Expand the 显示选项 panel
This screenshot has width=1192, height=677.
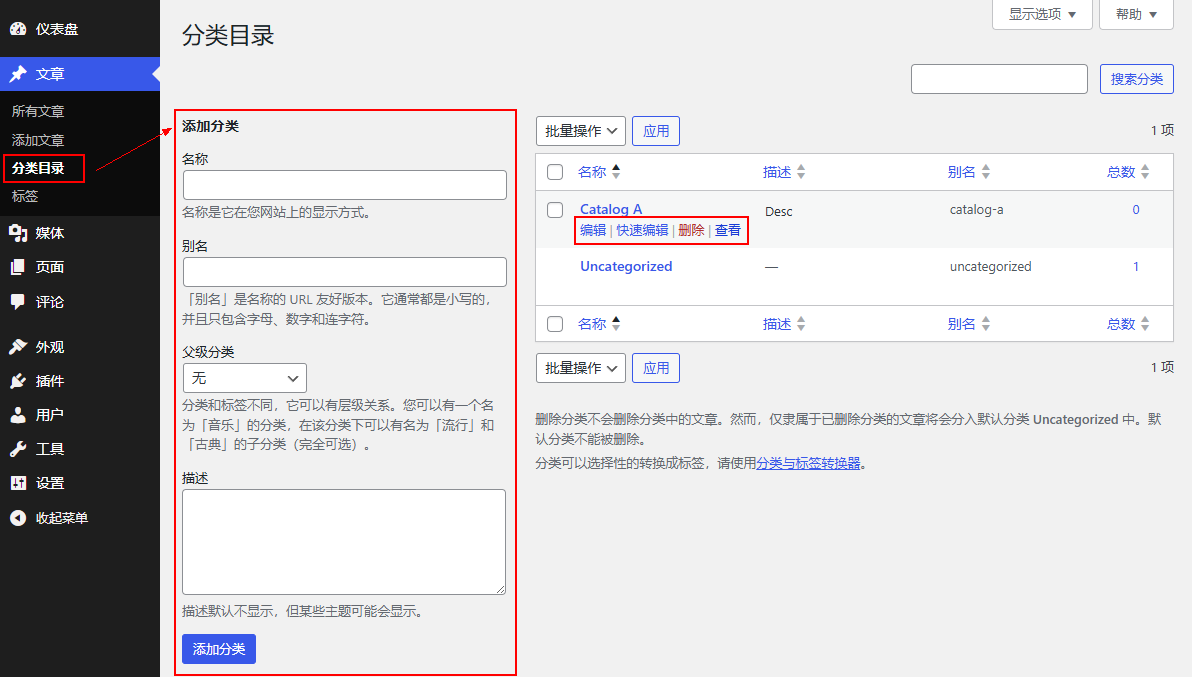coord(1042,14)
